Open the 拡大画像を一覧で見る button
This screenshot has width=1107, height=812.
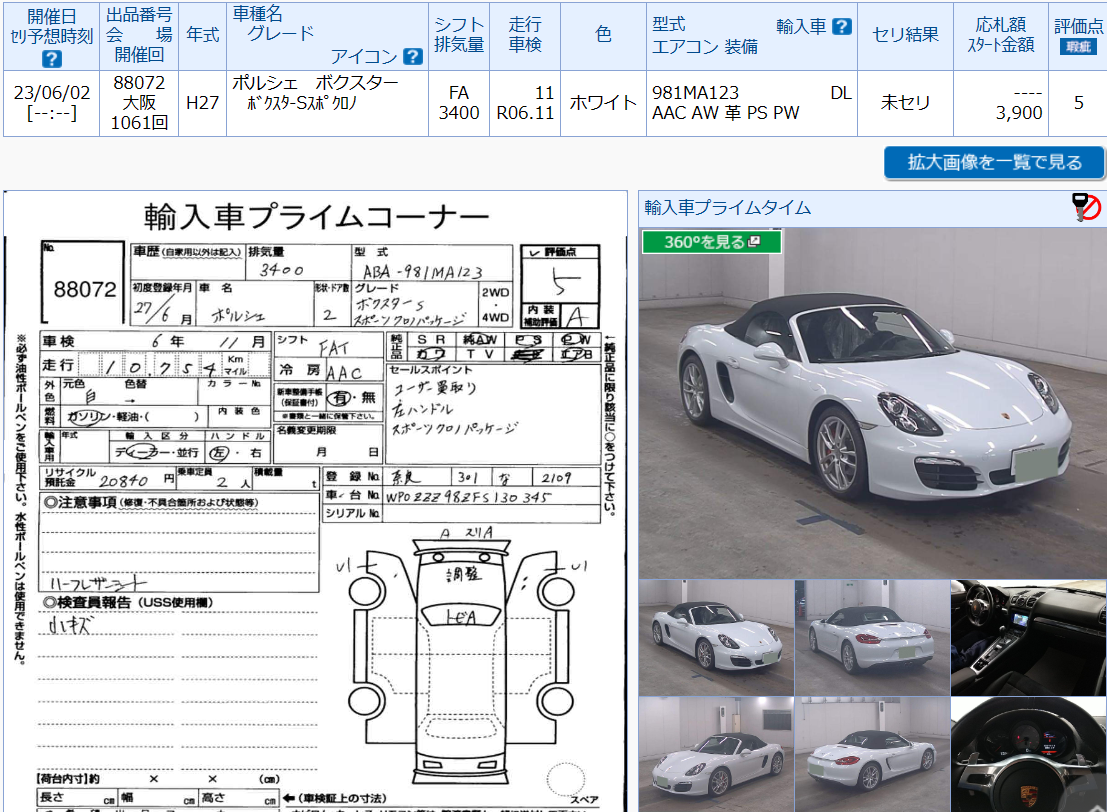coord(994,162)
